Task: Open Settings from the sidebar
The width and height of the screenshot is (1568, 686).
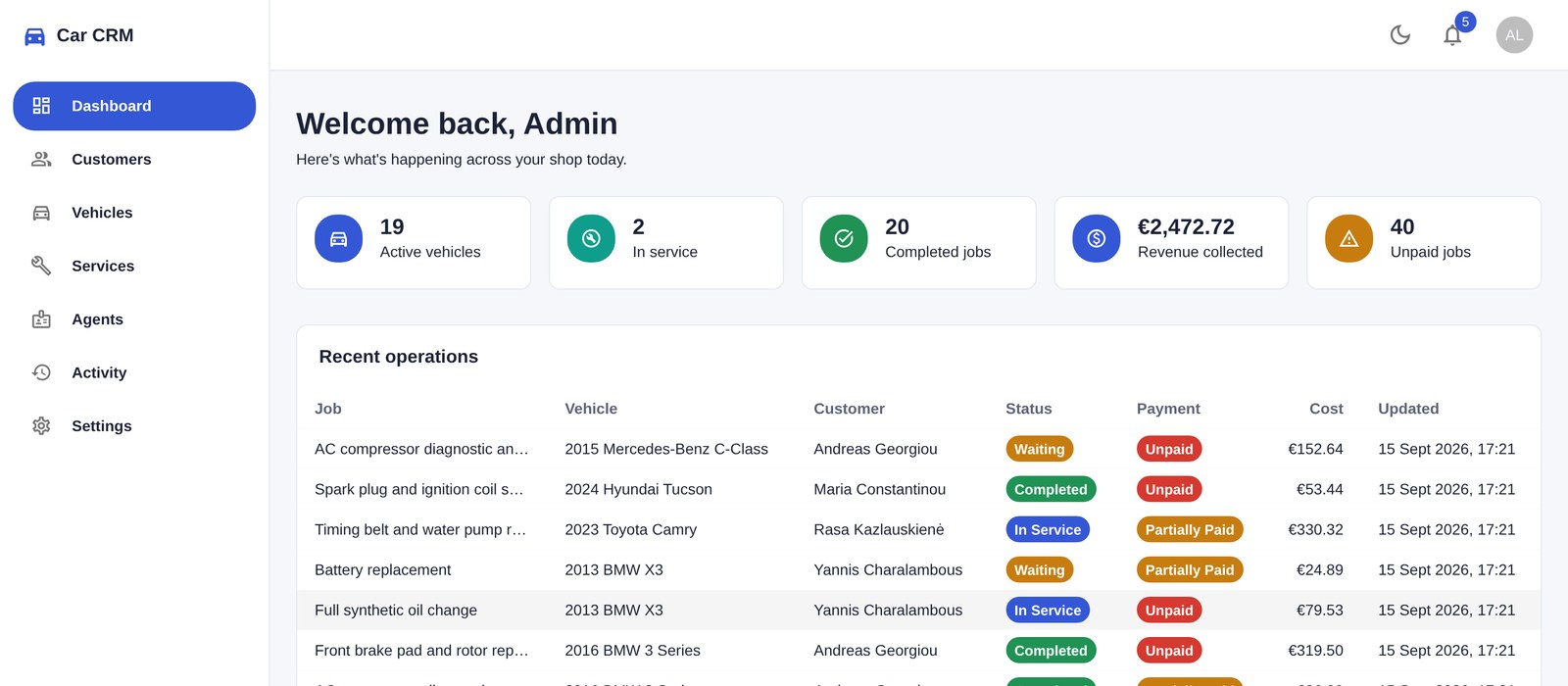Action: [x=134, y=426]
